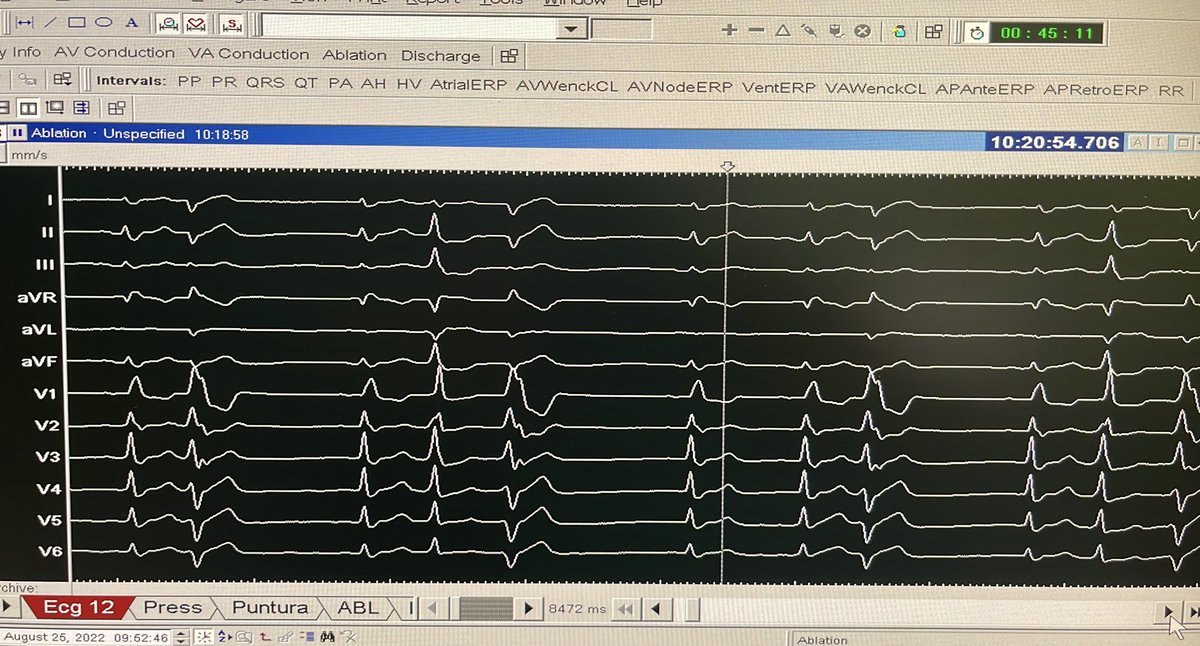Select the rectangle drawing tool
The height and width of the screenshot is (646, 1200).
77,22
